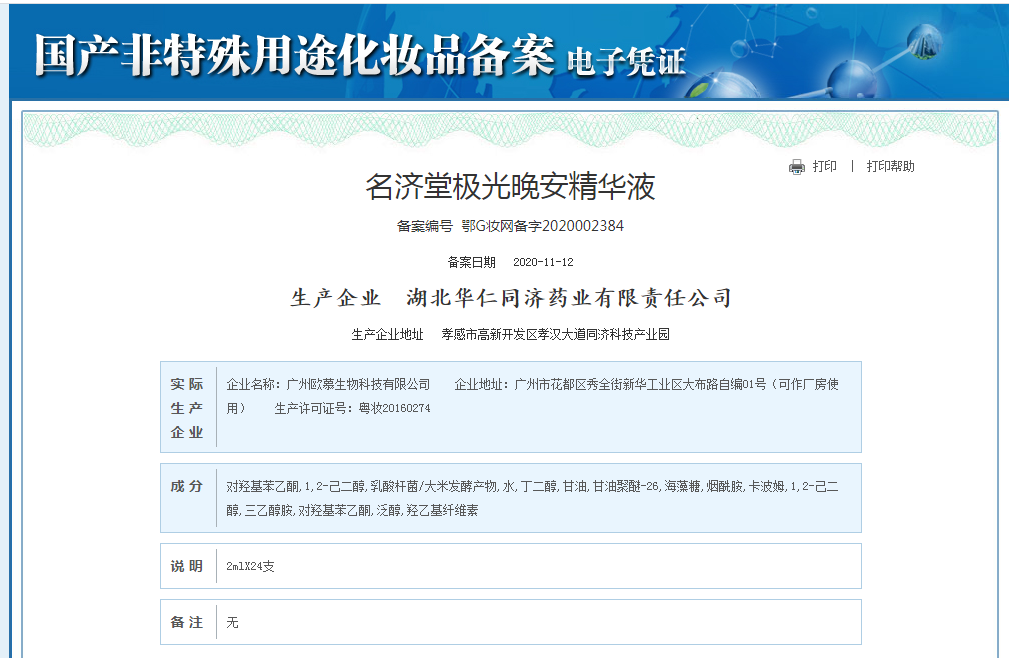
Task: Select specification text 2mlX24支
Action: pos(250,566)
